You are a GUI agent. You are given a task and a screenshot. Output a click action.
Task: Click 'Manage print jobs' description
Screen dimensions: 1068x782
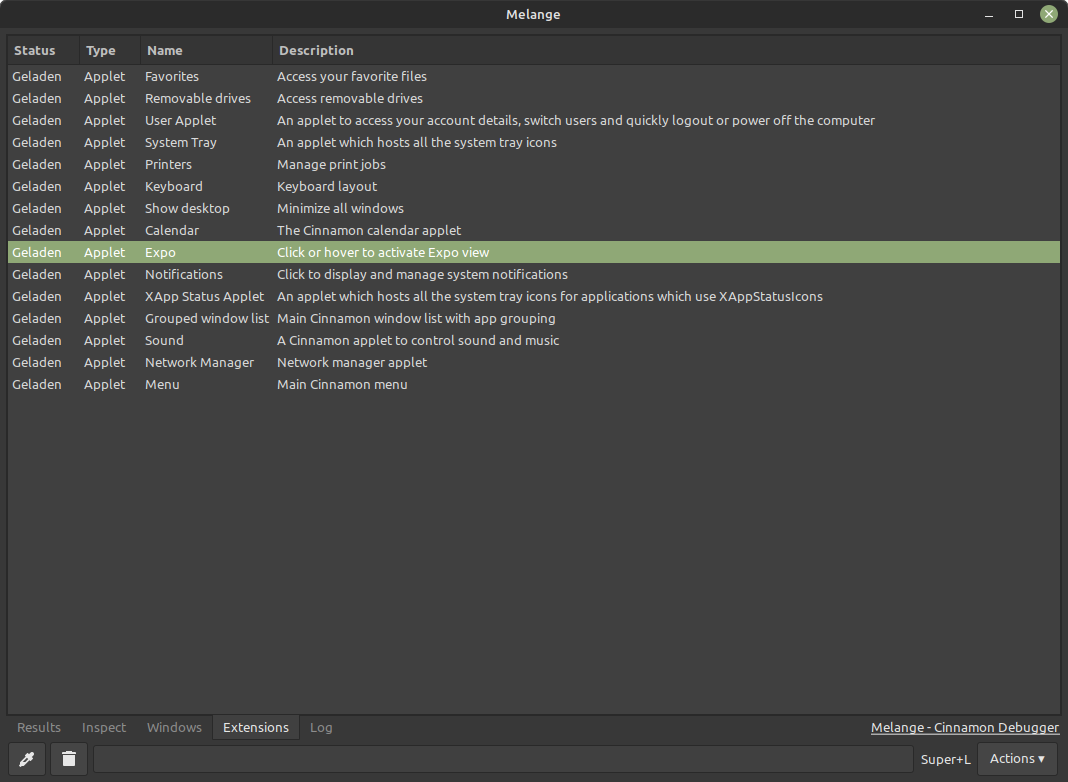[331, 165]
